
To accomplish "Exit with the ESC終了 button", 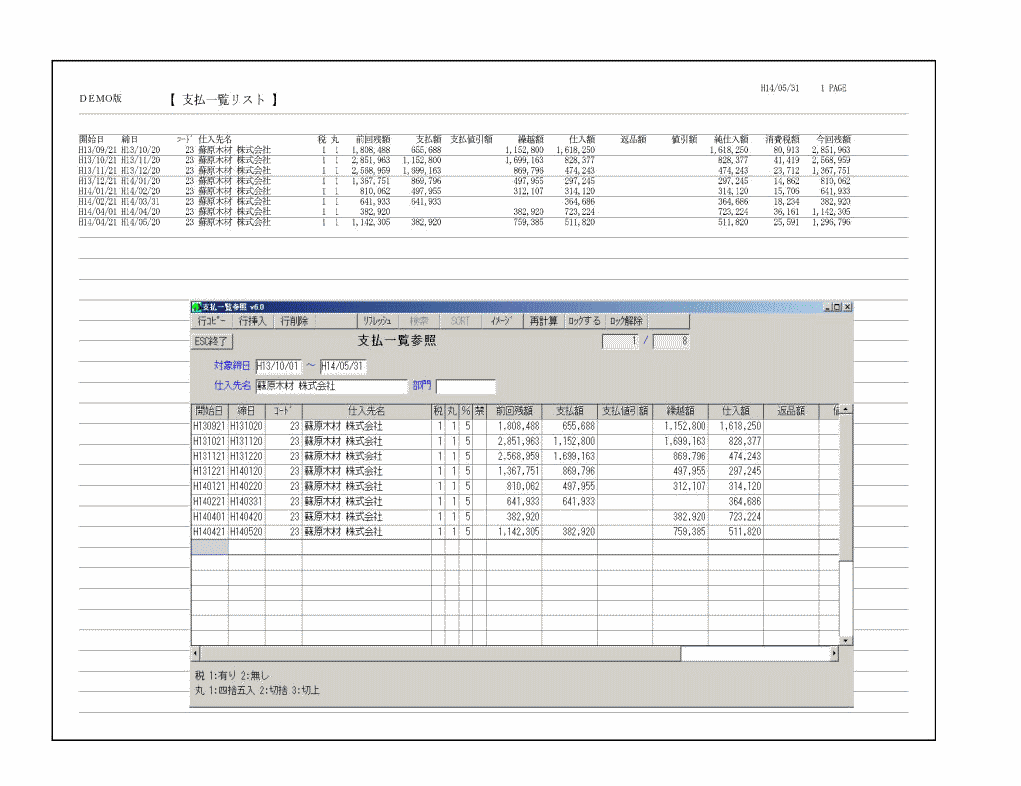I will click(x=212, y=341).
